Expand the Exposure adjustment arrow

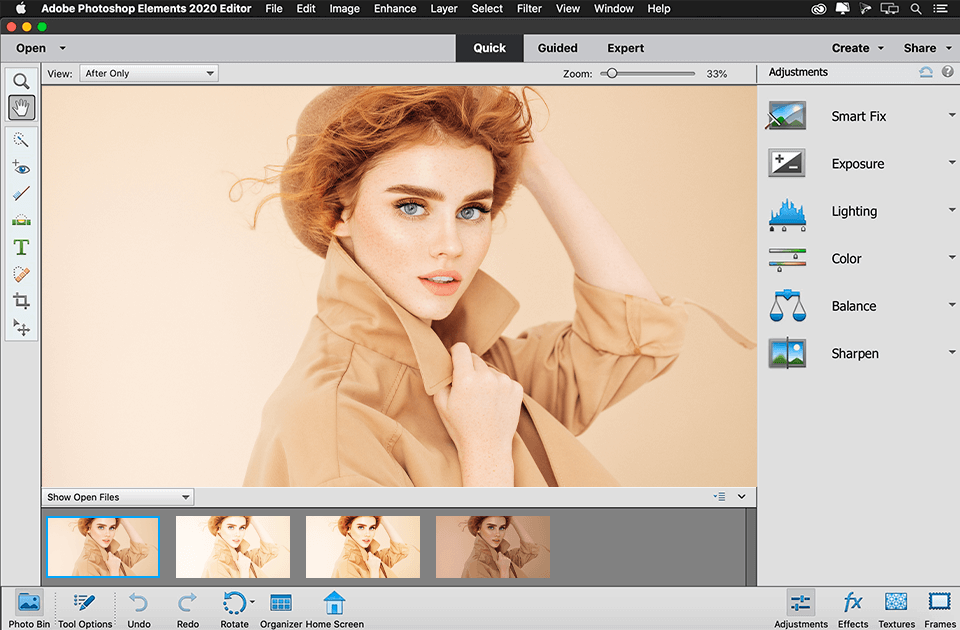[951, 162]
